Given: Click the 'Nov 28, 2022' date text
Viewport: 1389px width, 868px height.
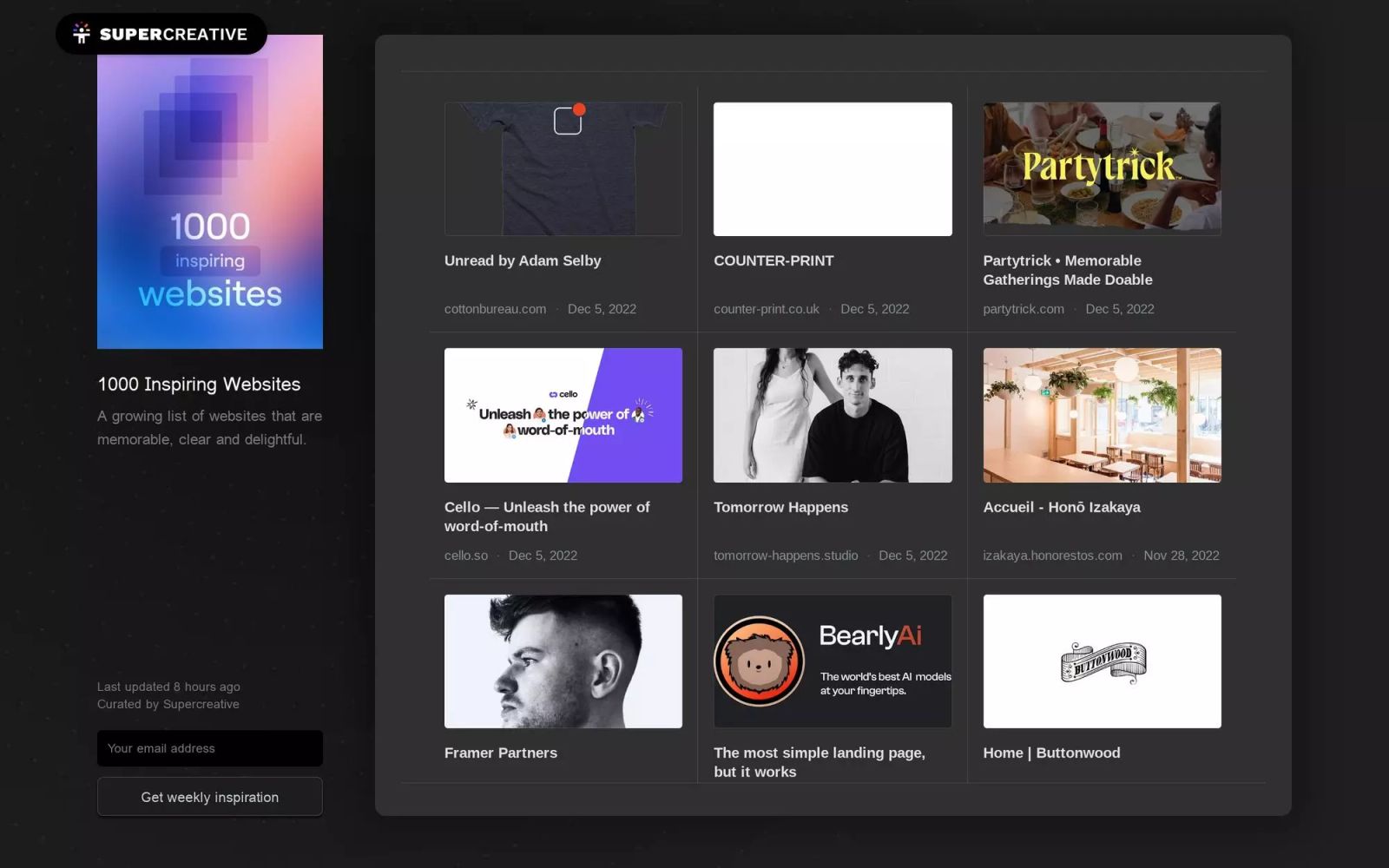Looking at the screenshot, I should pos(1182,556).
